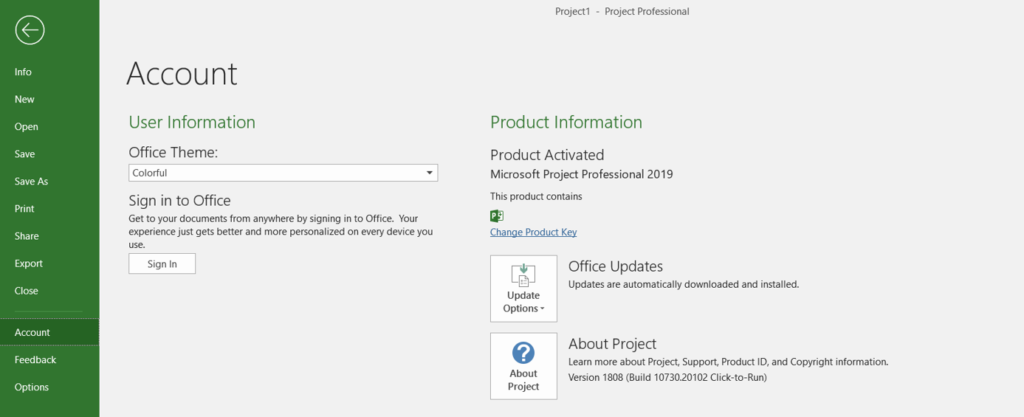Click the User Information heading

click(192, 122)
